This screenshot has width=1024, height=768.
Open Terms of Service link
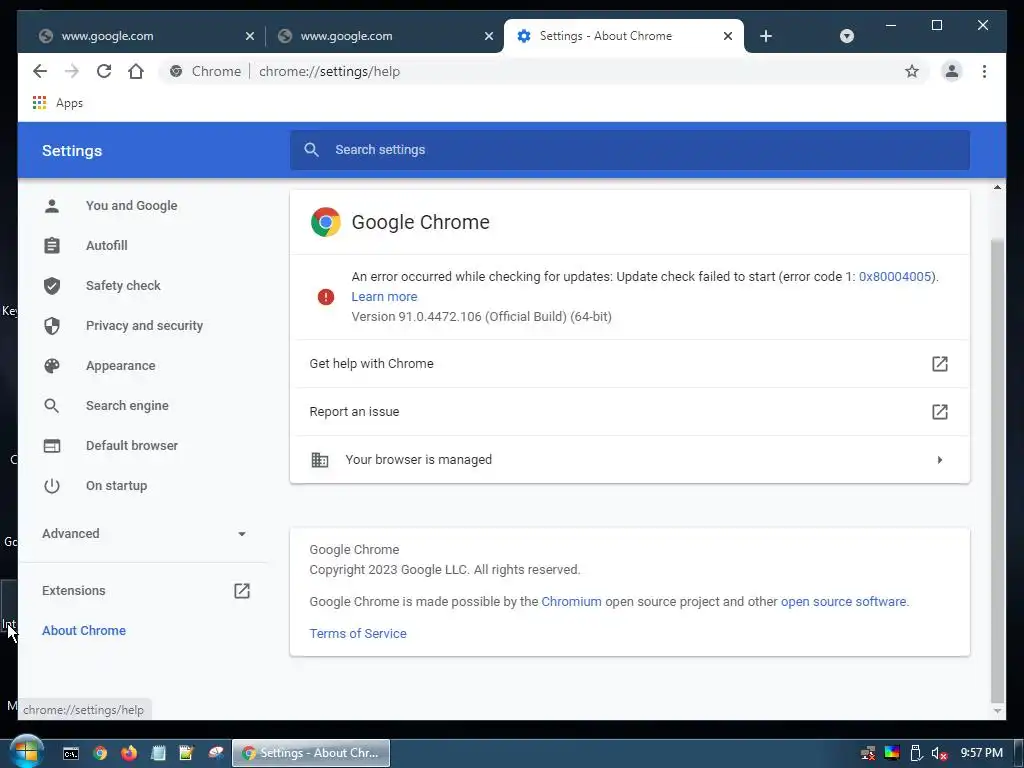[x=358, y=633]
